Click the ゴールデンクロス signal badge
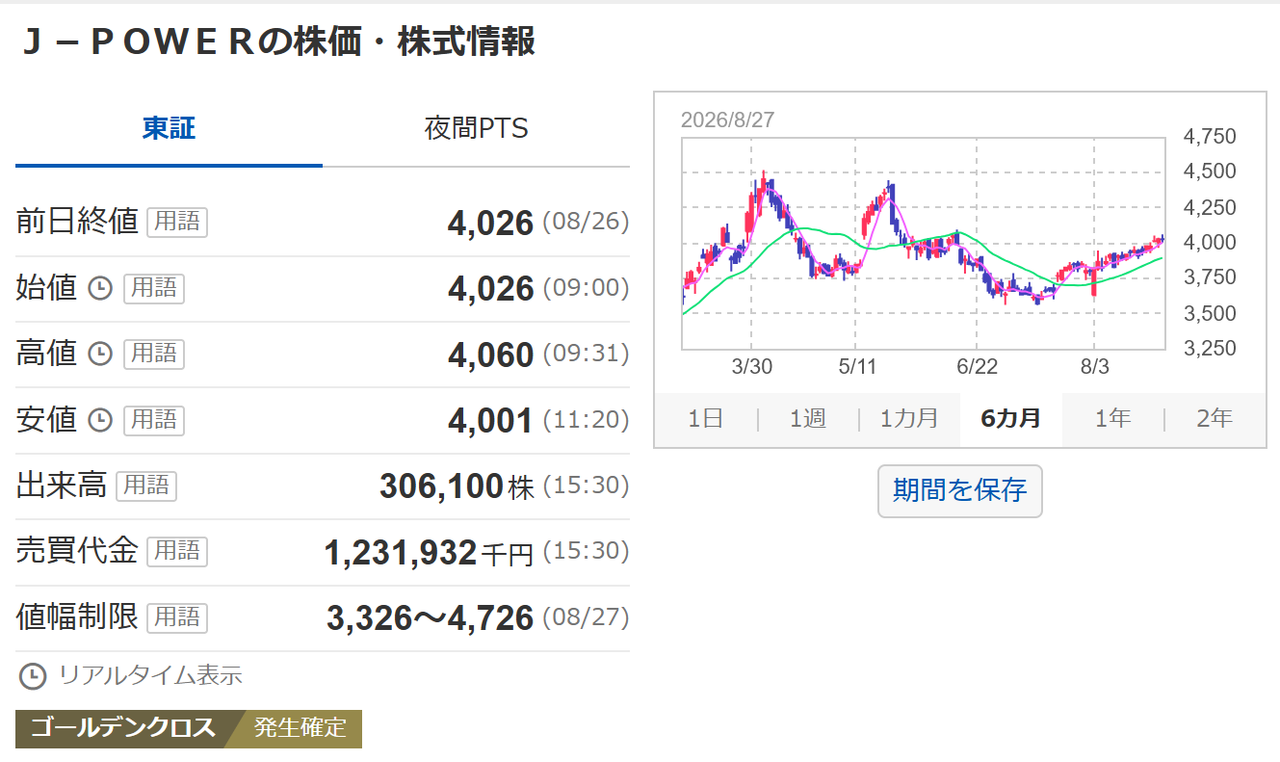 [x=124, y=729]
